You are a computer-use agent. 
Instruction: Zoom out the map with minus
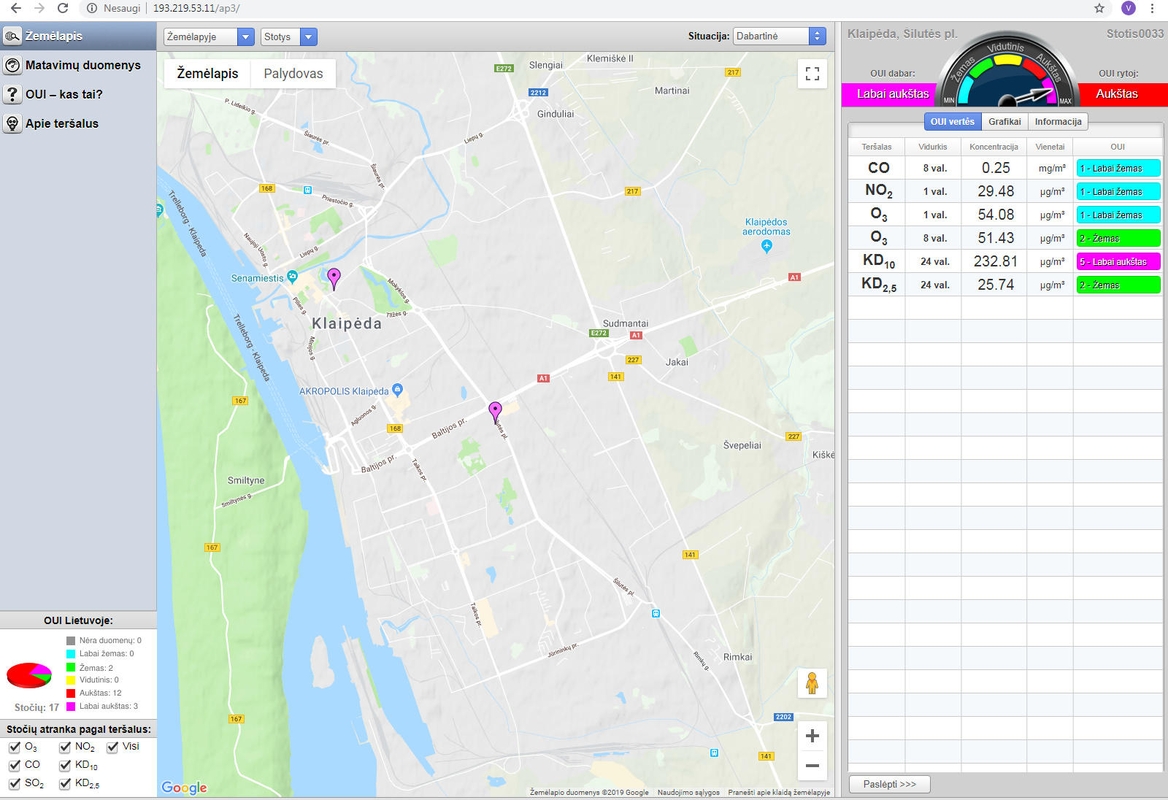tap(813, 765)
